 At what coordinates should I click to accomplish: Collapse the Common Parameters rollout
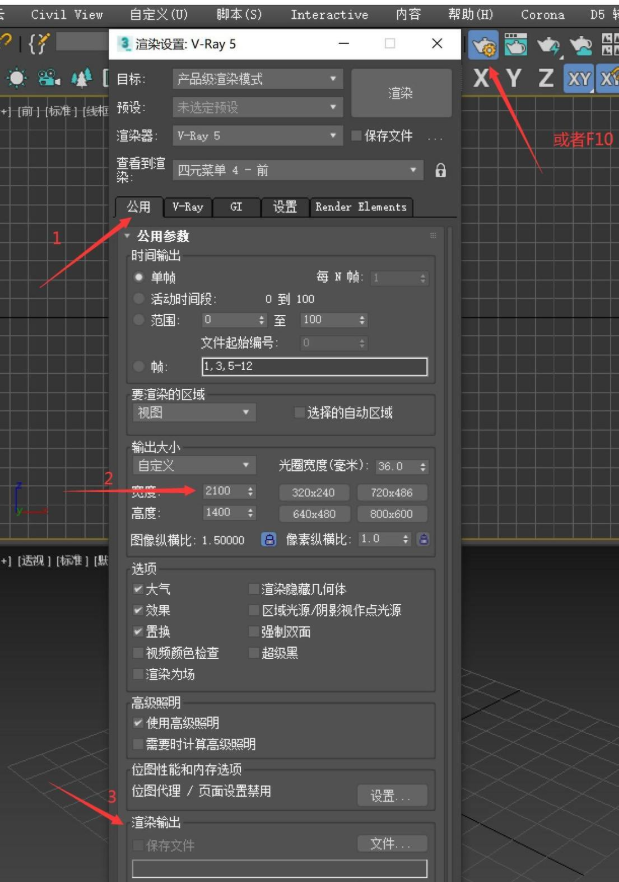pos(127,236)
